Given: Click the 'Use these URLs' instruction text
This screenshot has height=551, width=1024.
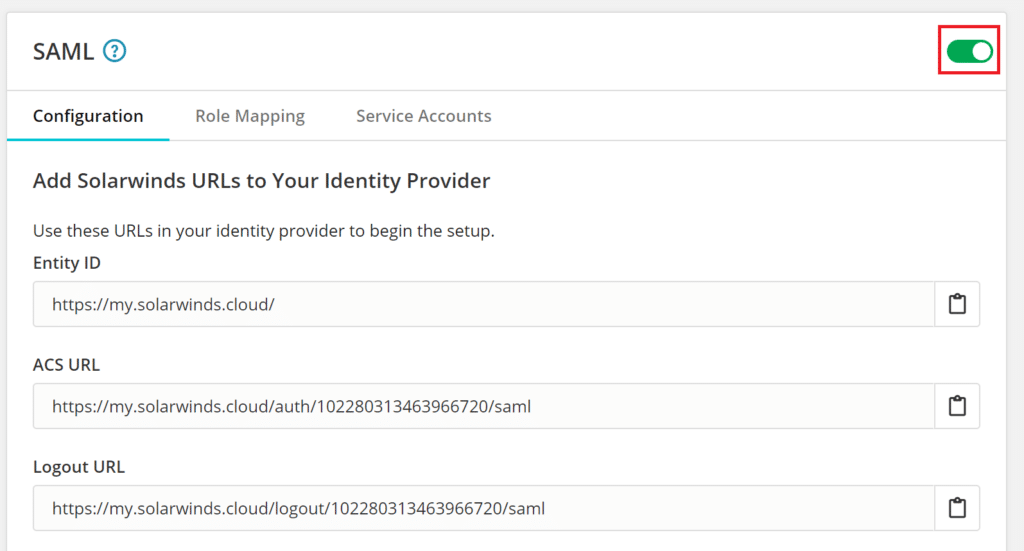Looking at the screenshot, I should (264, 231).
